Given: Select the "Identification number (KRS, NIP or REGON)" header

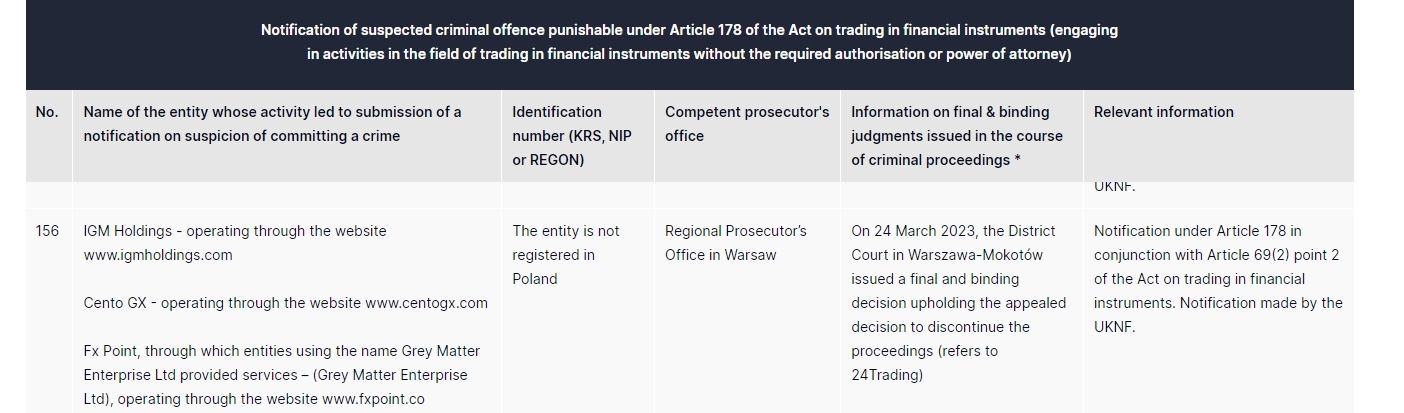Looking at the screenshot, I should click(571, 136).
